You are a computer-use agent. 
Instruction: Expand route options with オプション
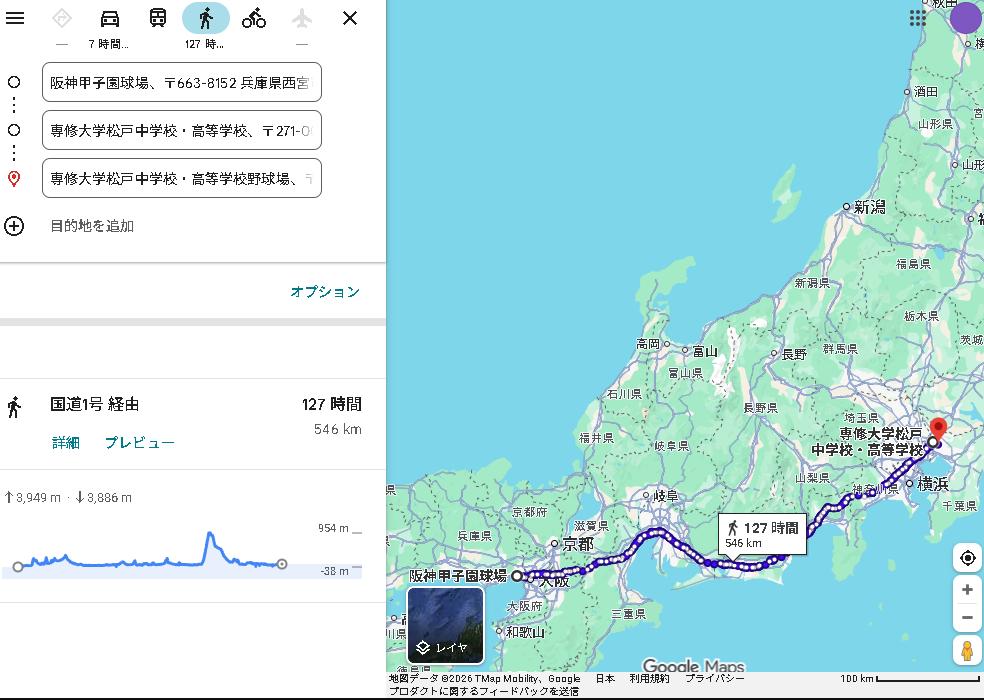[x=325, y=292]
